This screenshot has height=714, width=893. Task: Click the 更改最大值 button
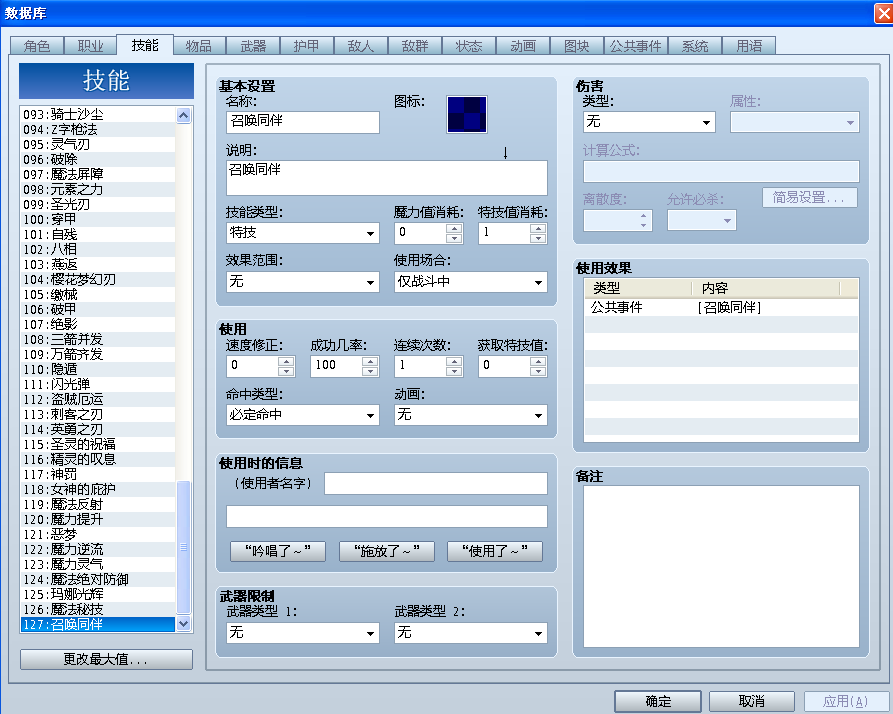click(x=106, y=659)
